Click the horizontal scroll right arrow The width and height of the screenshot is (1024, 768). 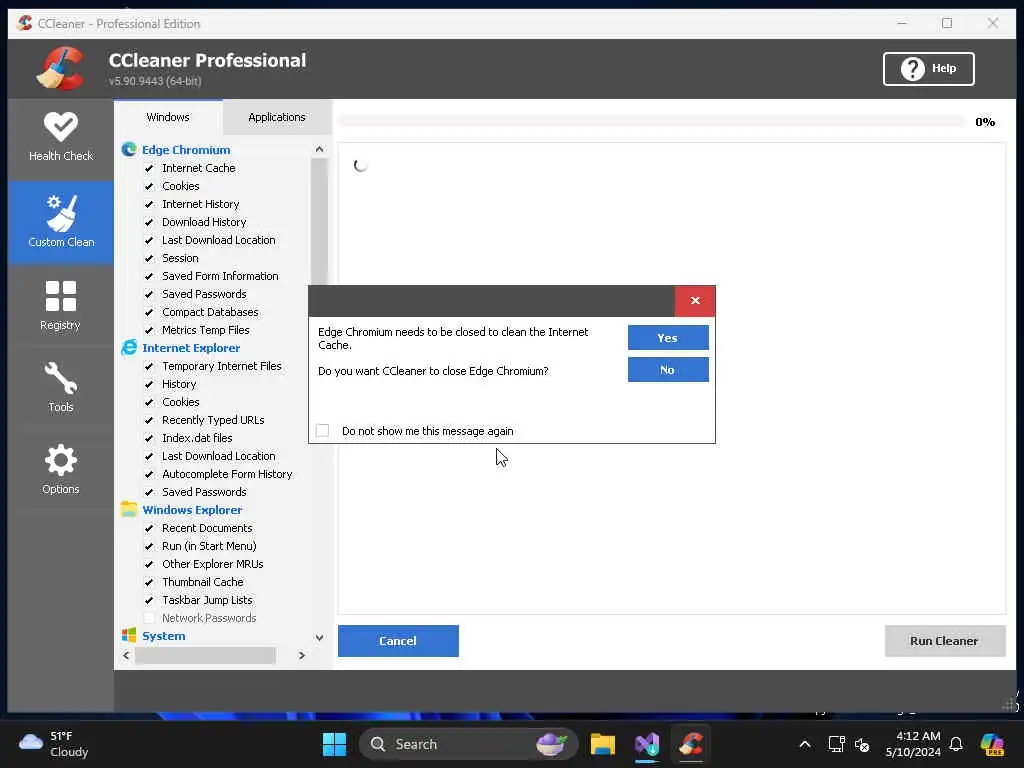click(x=302, y=655)
